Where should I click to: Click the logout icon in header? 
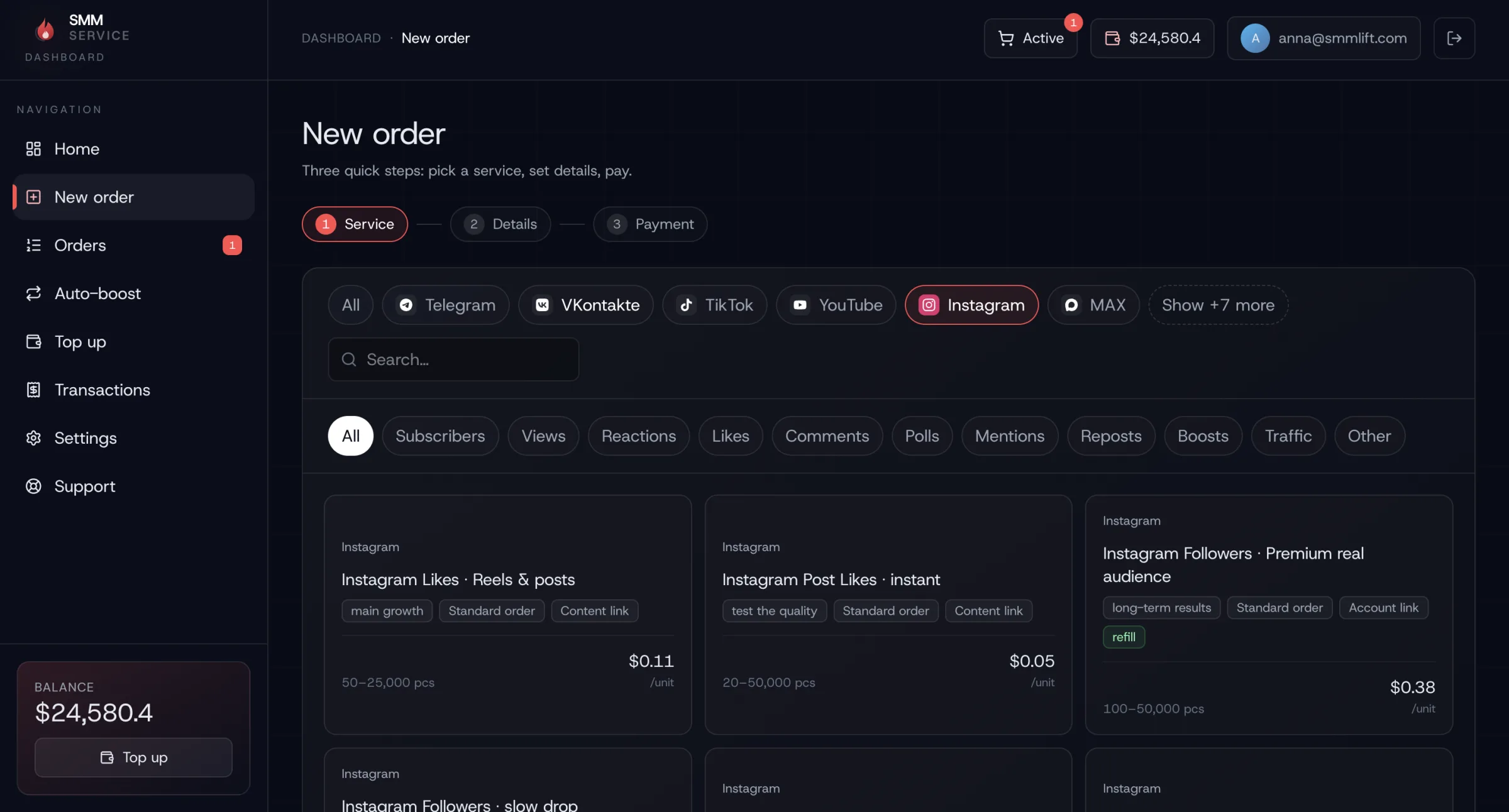click(x=1454, y=38)
